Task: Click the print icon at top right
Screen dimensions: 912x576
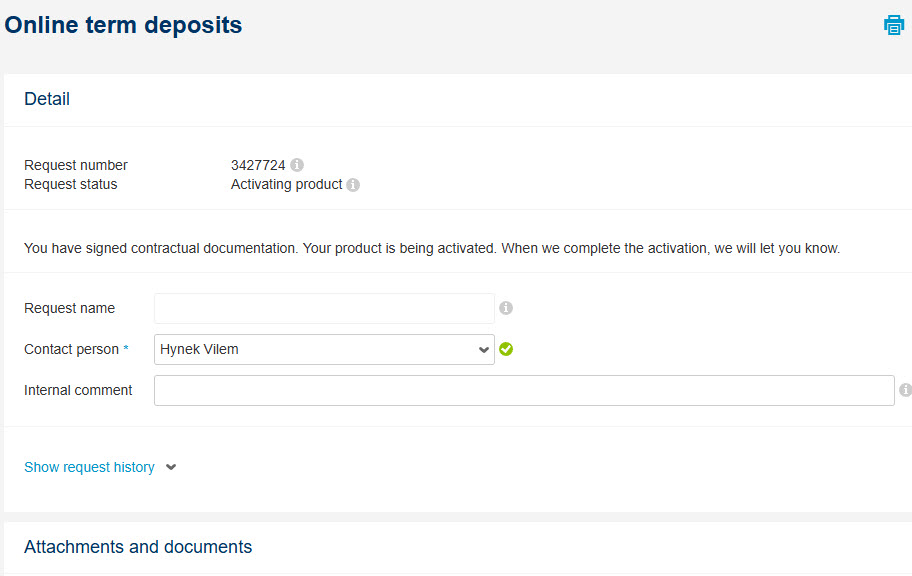Action: [893, 25]
